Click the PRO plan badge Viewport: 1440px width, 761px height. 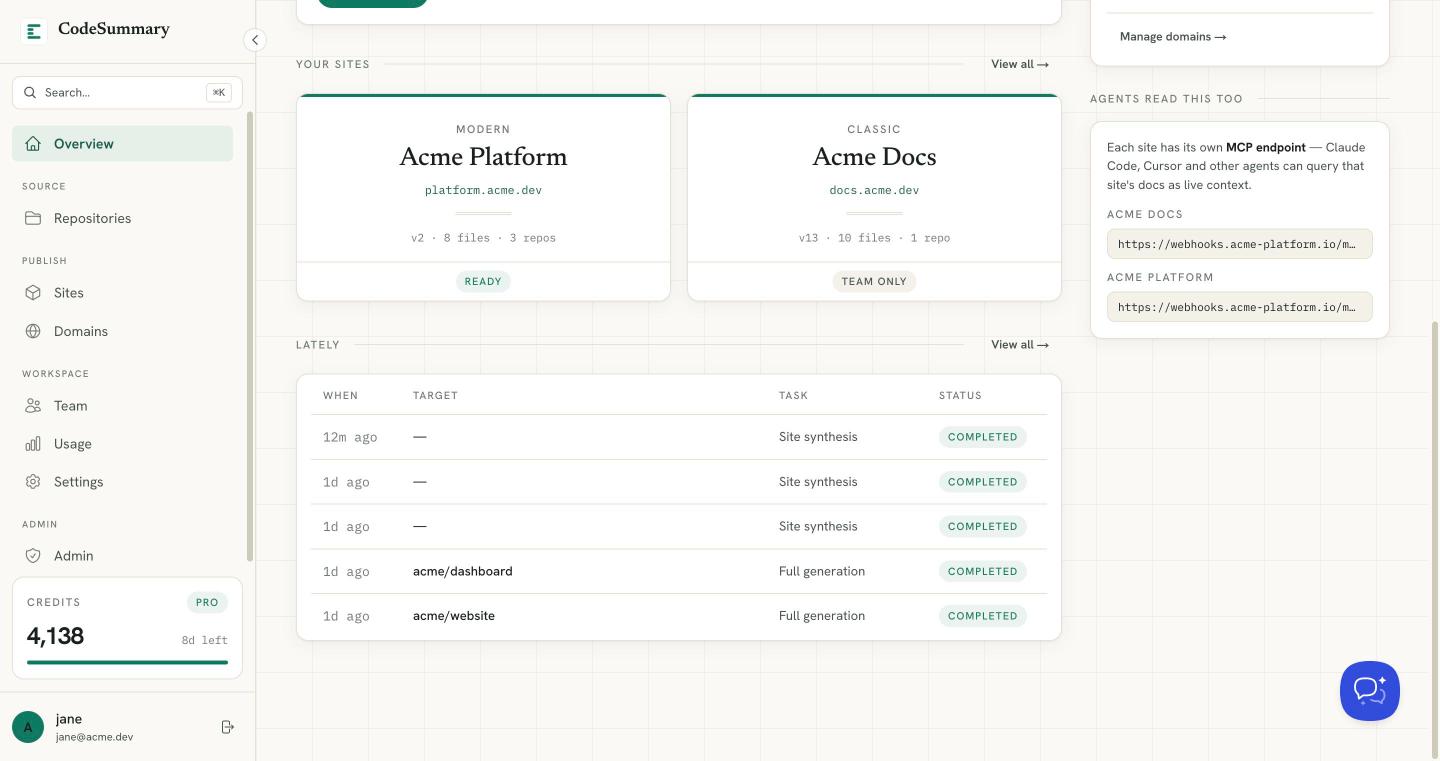click(x=207, y=602)
